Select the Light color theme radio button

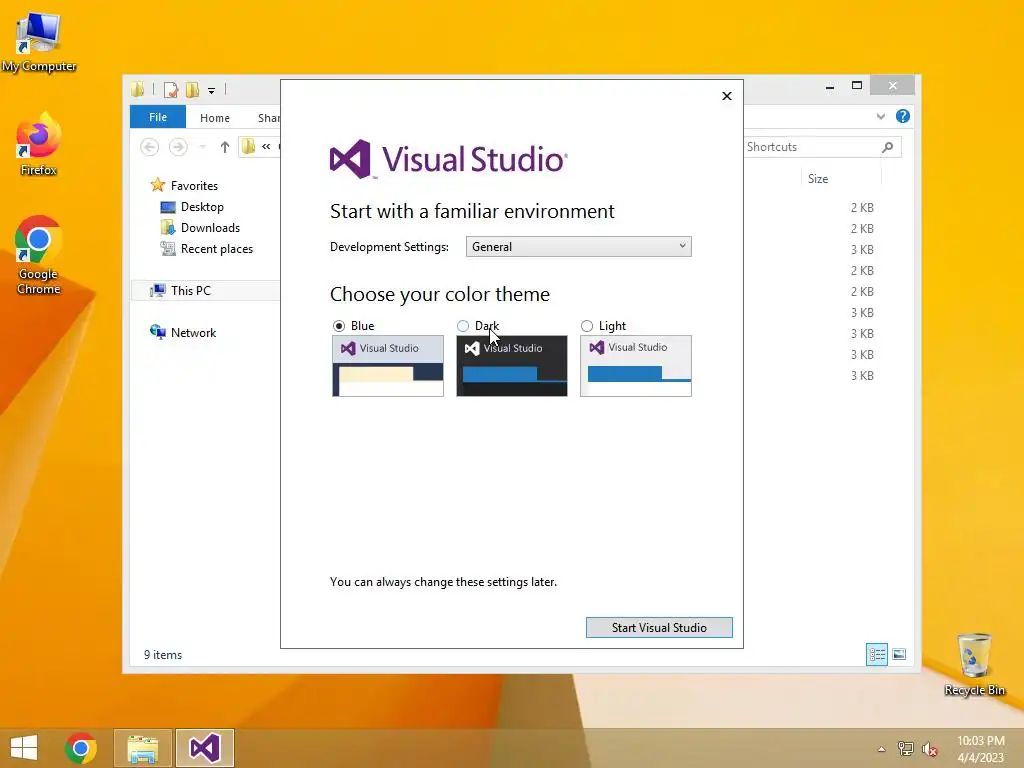(x=587, y=326)
